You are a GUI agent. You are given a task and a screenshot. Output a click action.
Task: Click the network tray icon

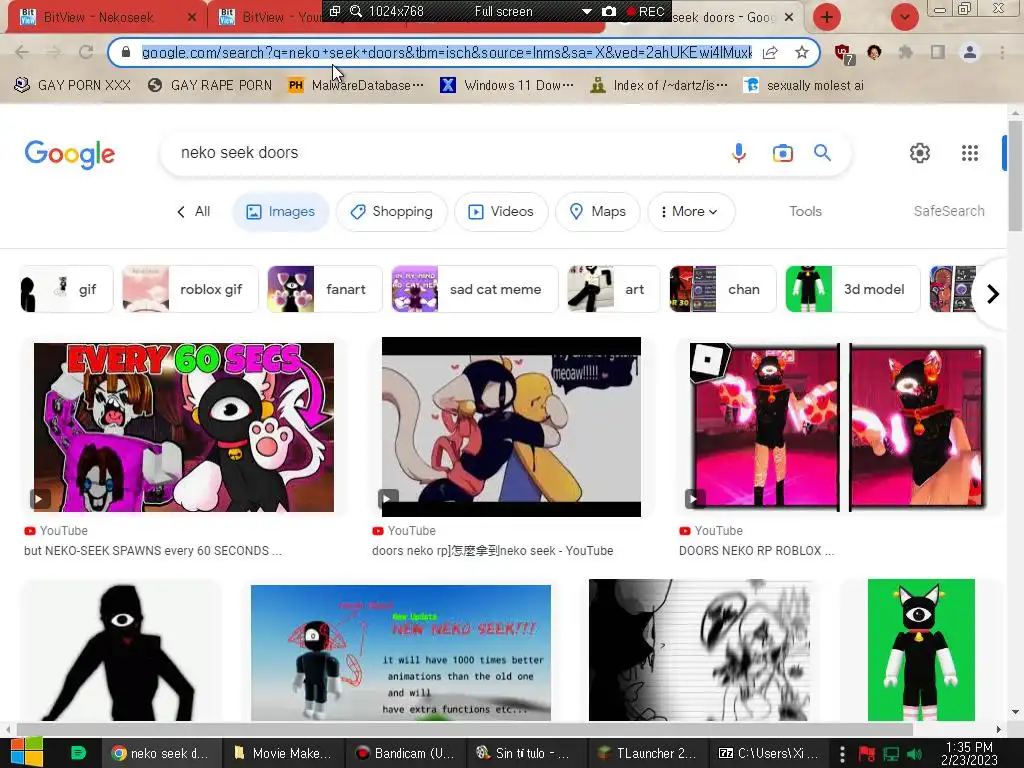(x=891, y=754)
